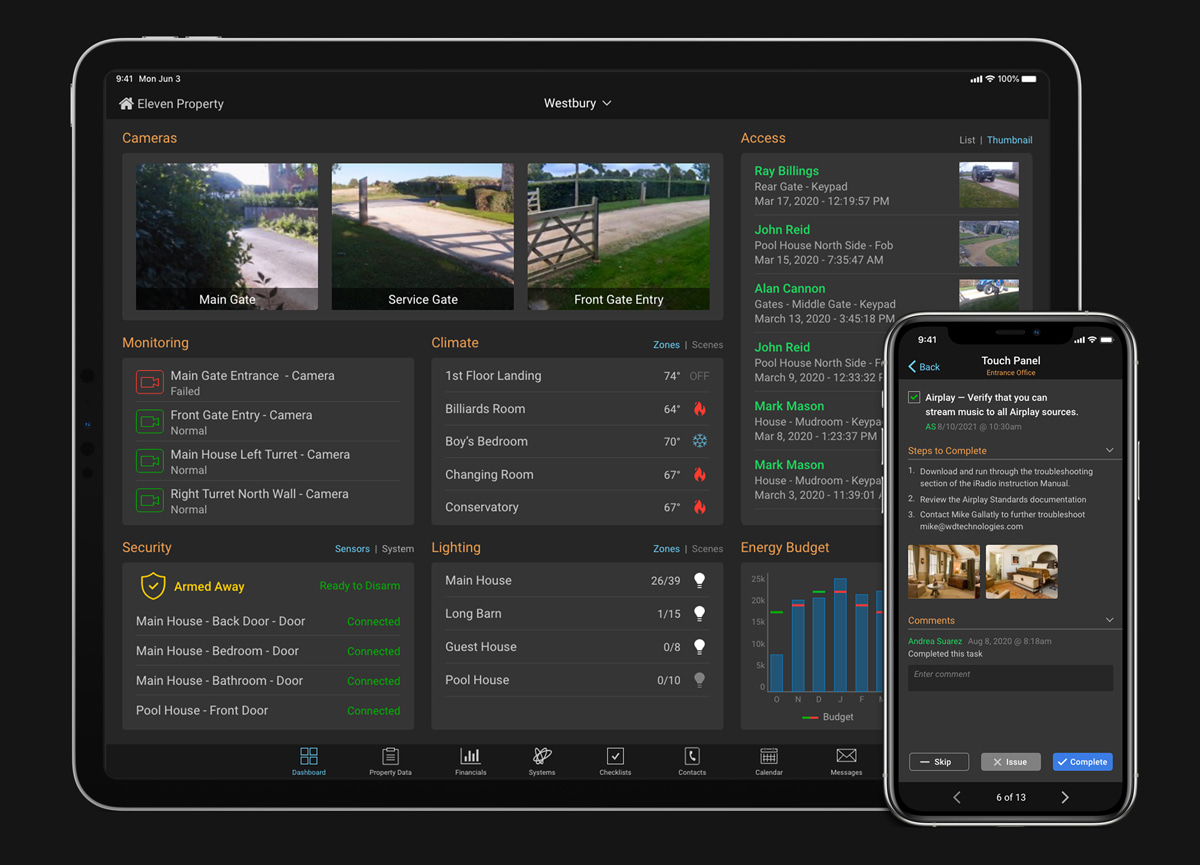Open the Checklists icon

[616, 756]
